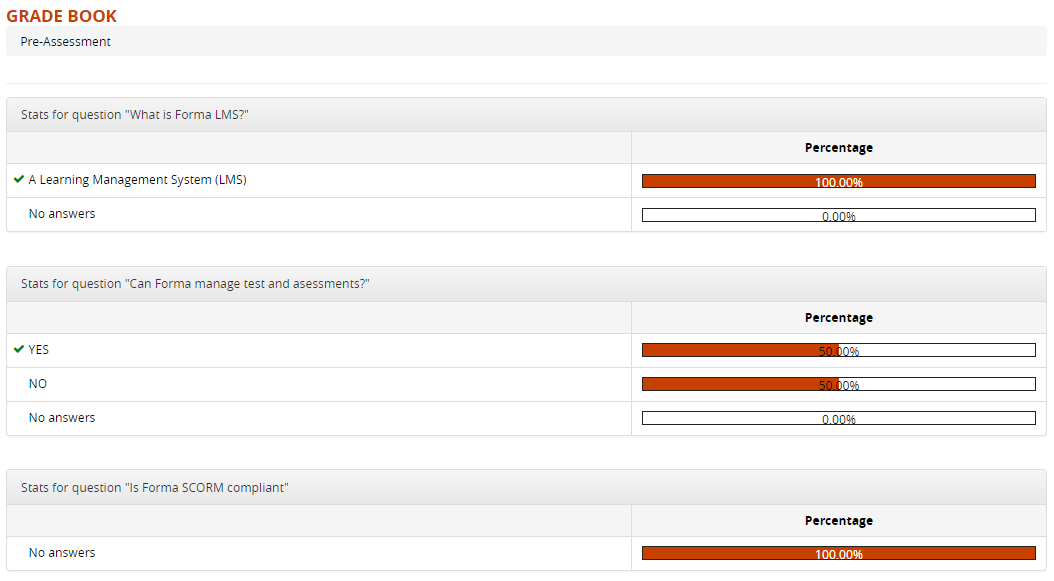This screenshot has height=581, width=1054.
Task: Click the Percentage header of the second panel
Action: pos(839,317)
